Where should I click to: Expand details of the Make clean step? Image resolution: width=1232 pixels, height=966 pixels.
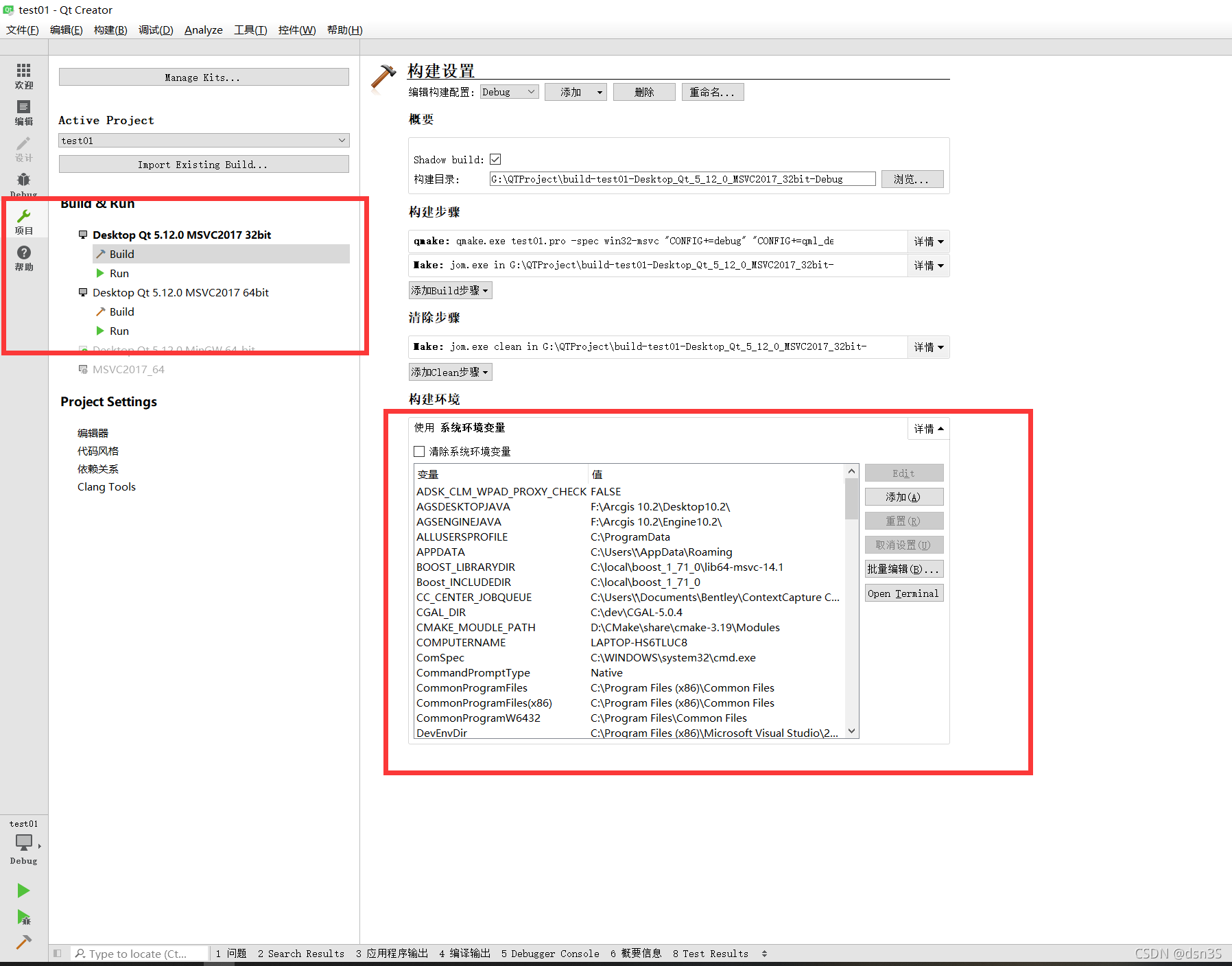pos(928,347)
